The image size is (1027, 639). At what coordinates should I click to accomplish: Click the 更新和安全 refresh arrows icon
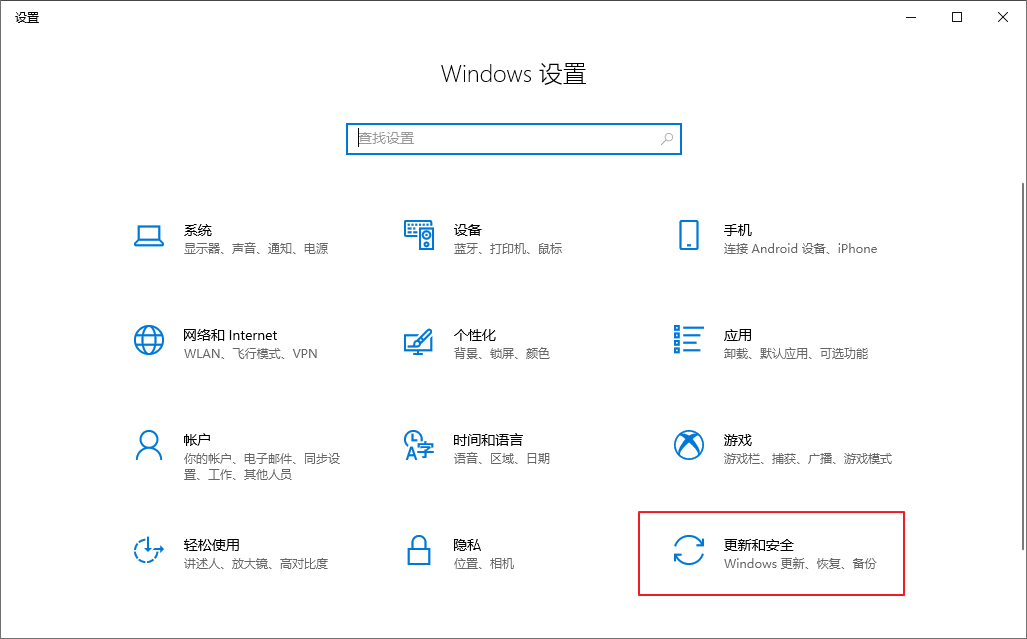click(688, 550)
